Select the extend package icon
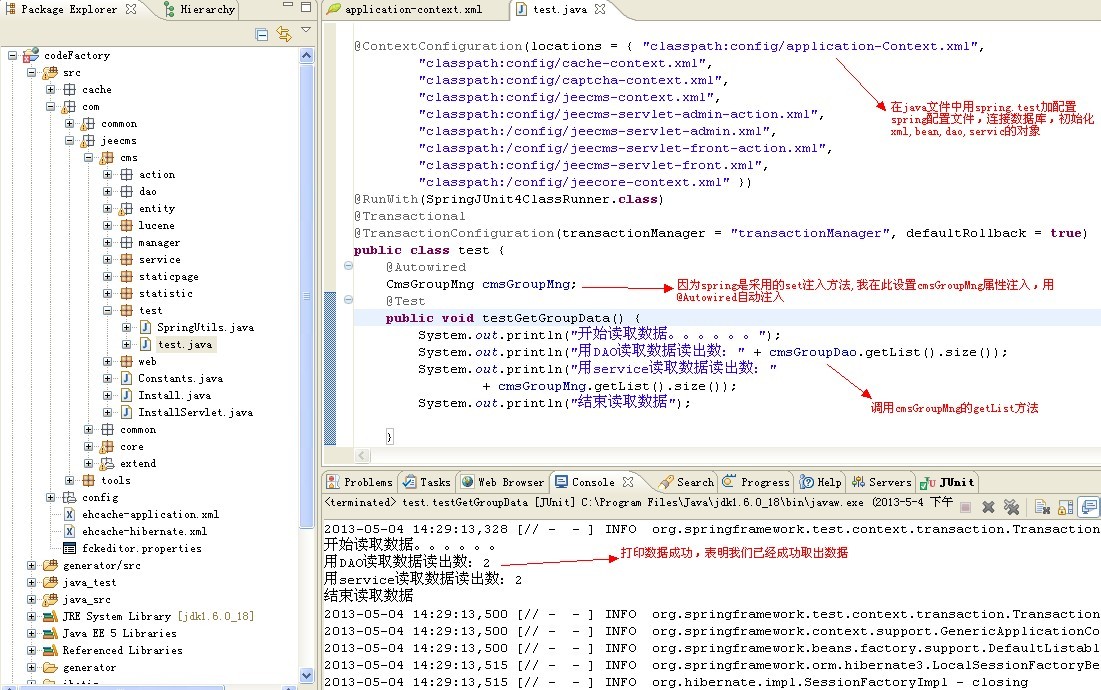The height and width of the screenshot is (690, 1101). click(x=107, y=464)
